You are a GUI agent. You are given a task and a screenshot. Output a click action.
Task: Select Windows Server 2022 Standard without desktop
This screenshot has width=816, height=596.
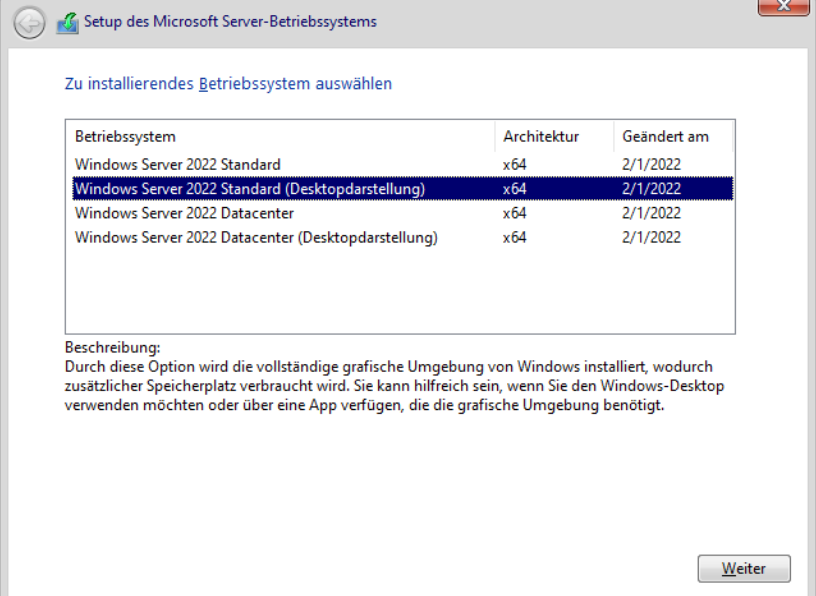[x=402, y=164]
